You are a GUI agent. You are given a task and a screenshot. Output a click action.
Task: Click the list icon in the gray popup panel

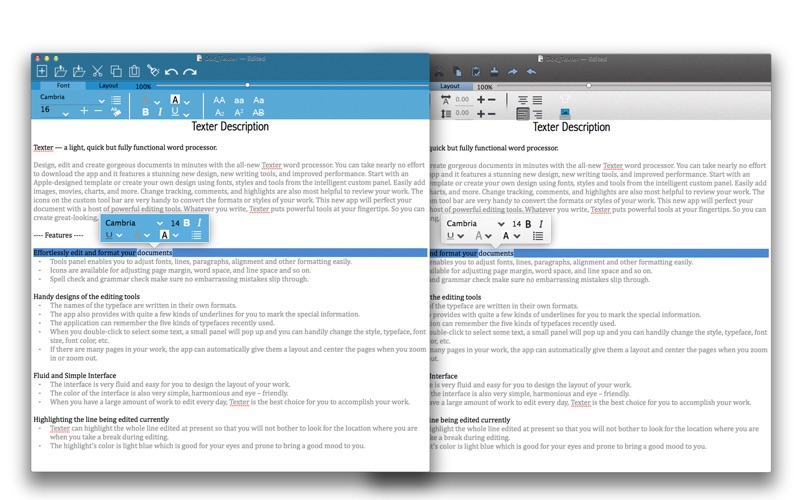538,236
